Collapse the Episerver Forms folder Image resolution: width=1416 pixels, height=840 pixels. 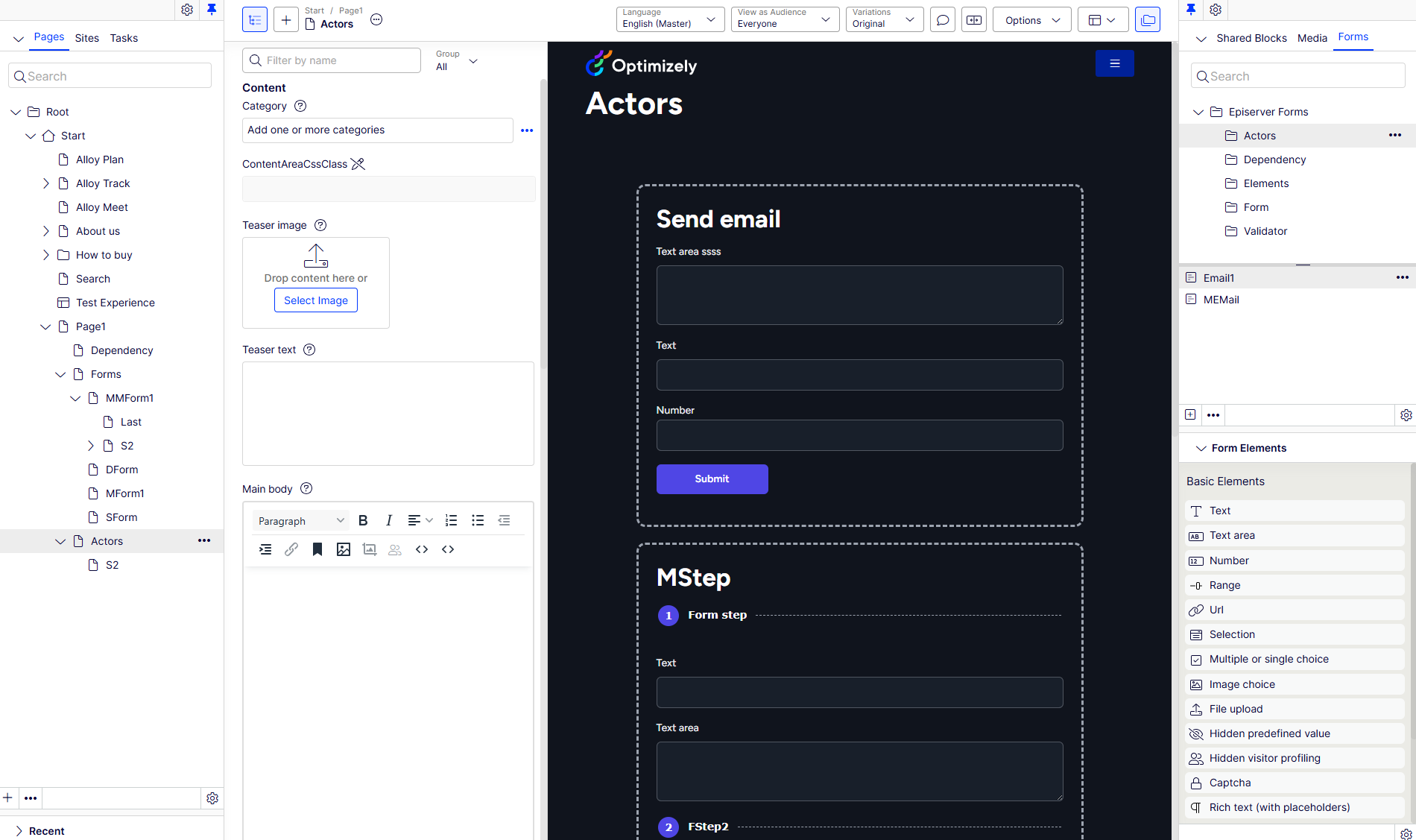click(x=1198, y=112)
